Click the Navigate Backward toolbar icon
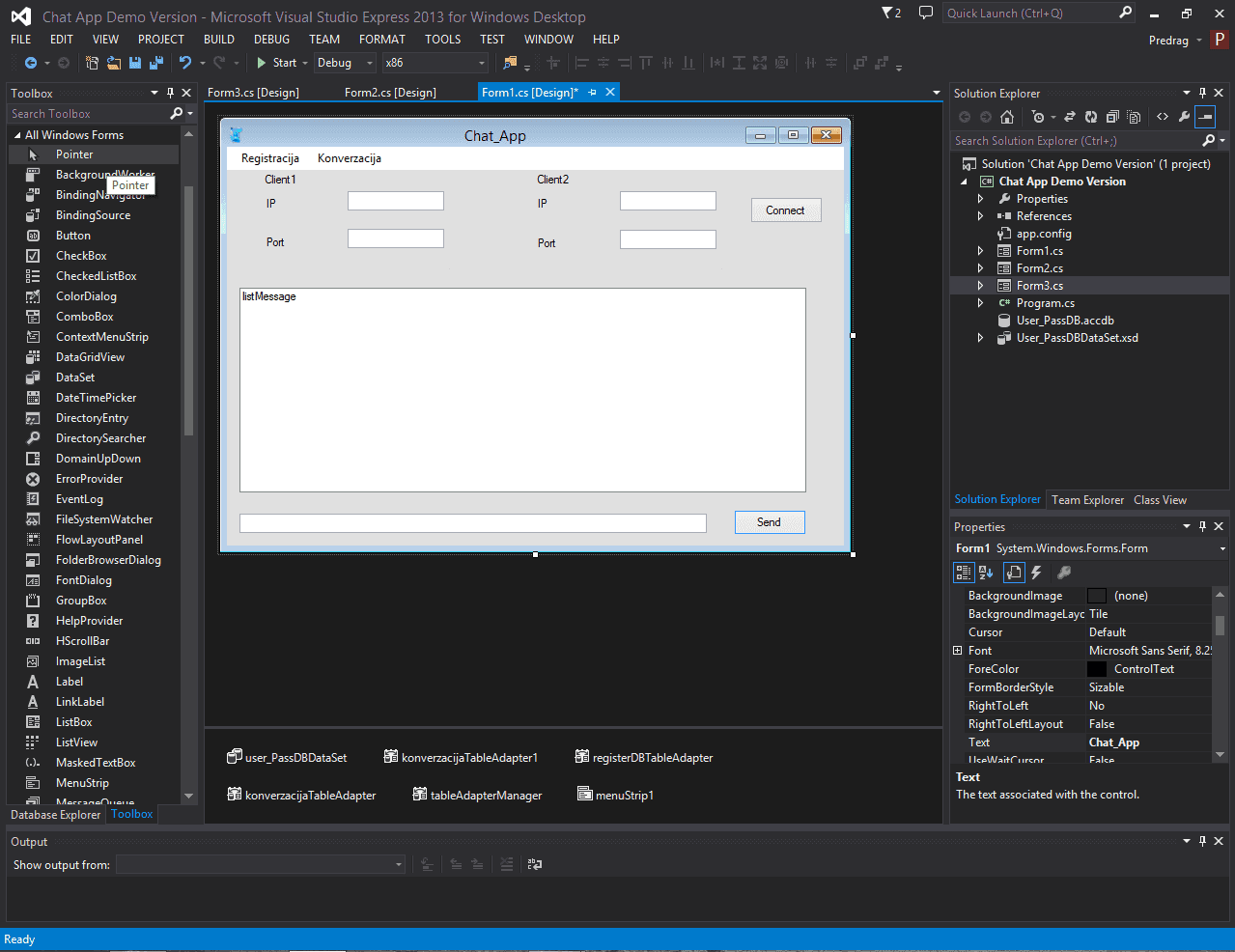The image size is (1235, 952). coord(31,63)
